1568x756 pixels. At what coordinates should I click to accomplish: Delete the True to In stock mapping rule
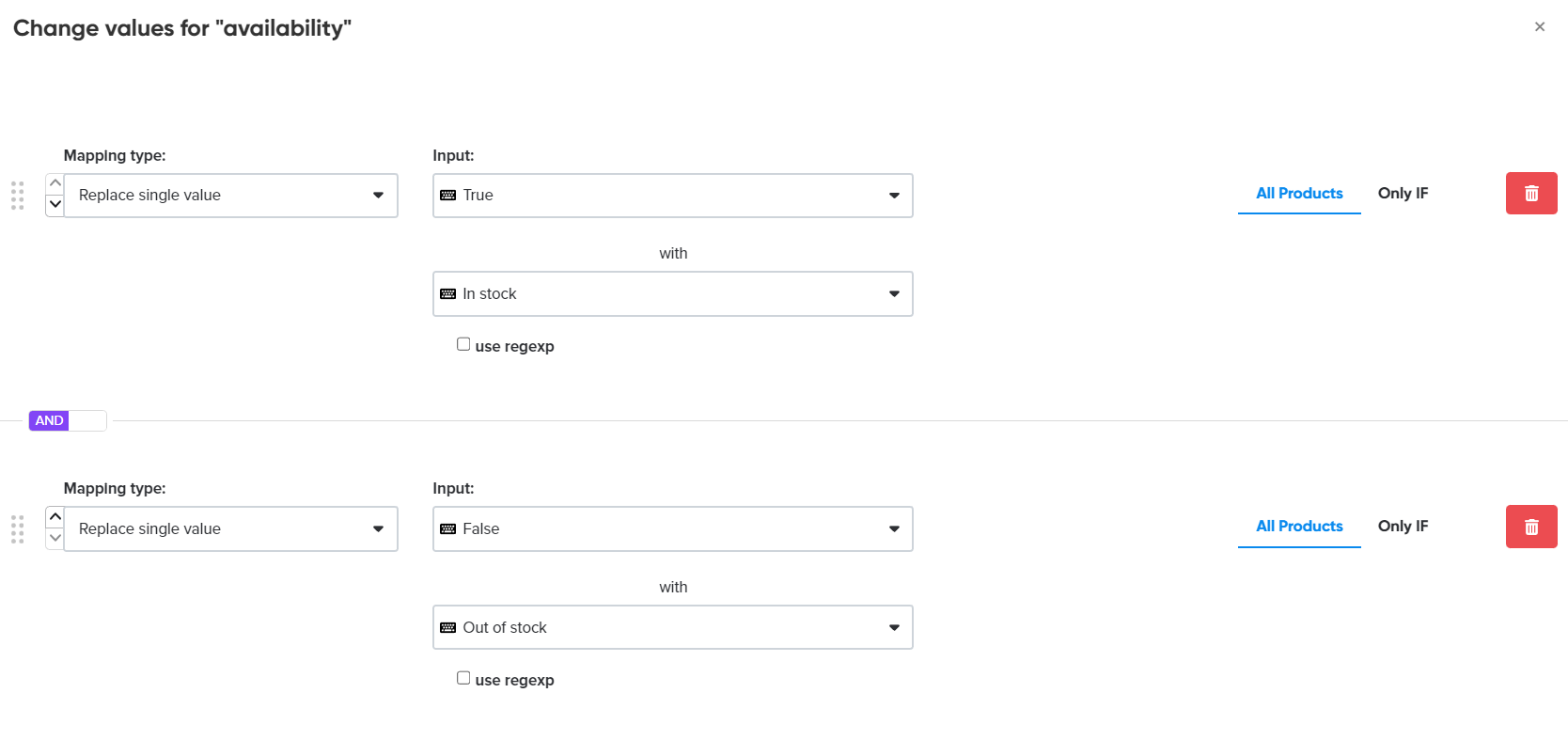coord(1531,193)
